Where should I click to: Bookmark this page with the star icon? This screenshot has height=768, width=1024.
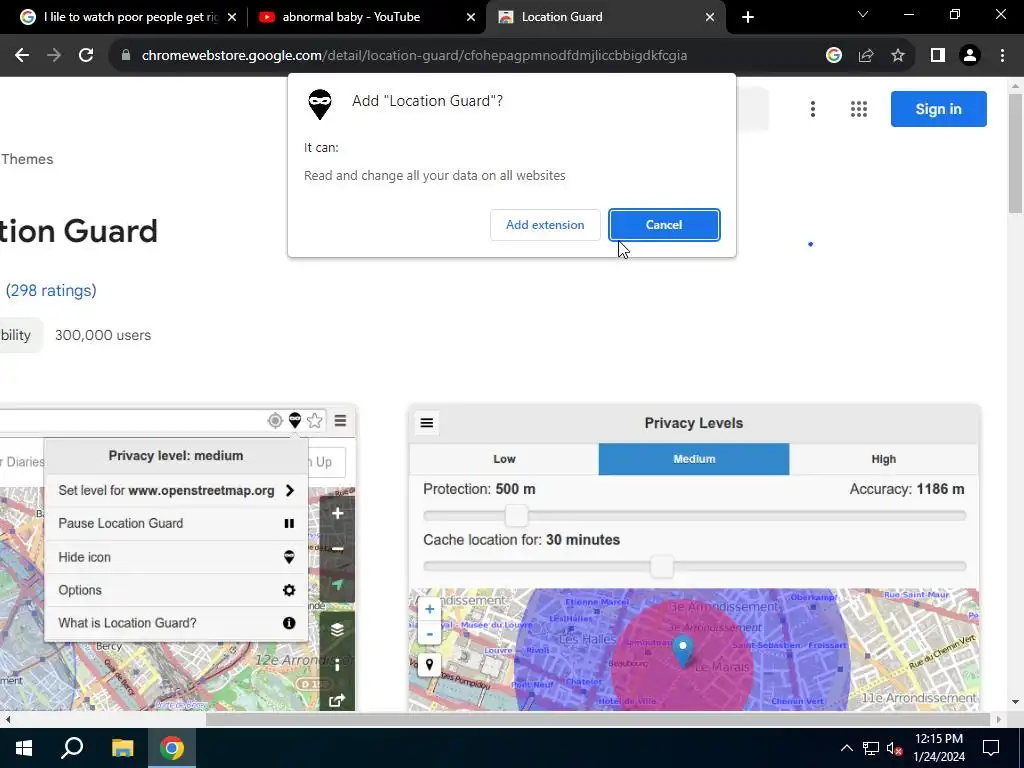[x=898, y=56]
